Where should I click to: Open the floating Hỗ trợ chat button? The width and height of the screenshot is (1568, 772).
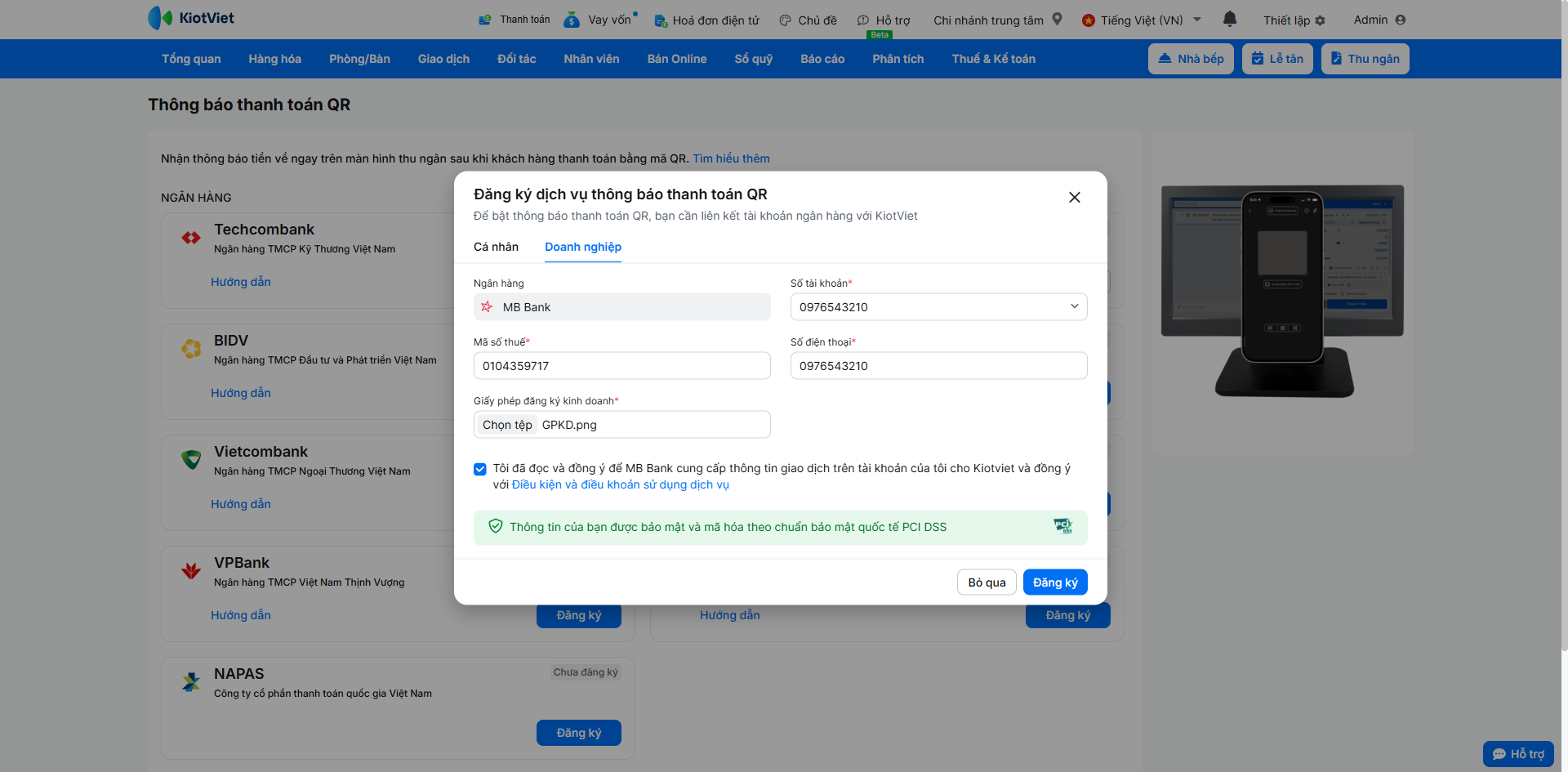point(1518,754)
